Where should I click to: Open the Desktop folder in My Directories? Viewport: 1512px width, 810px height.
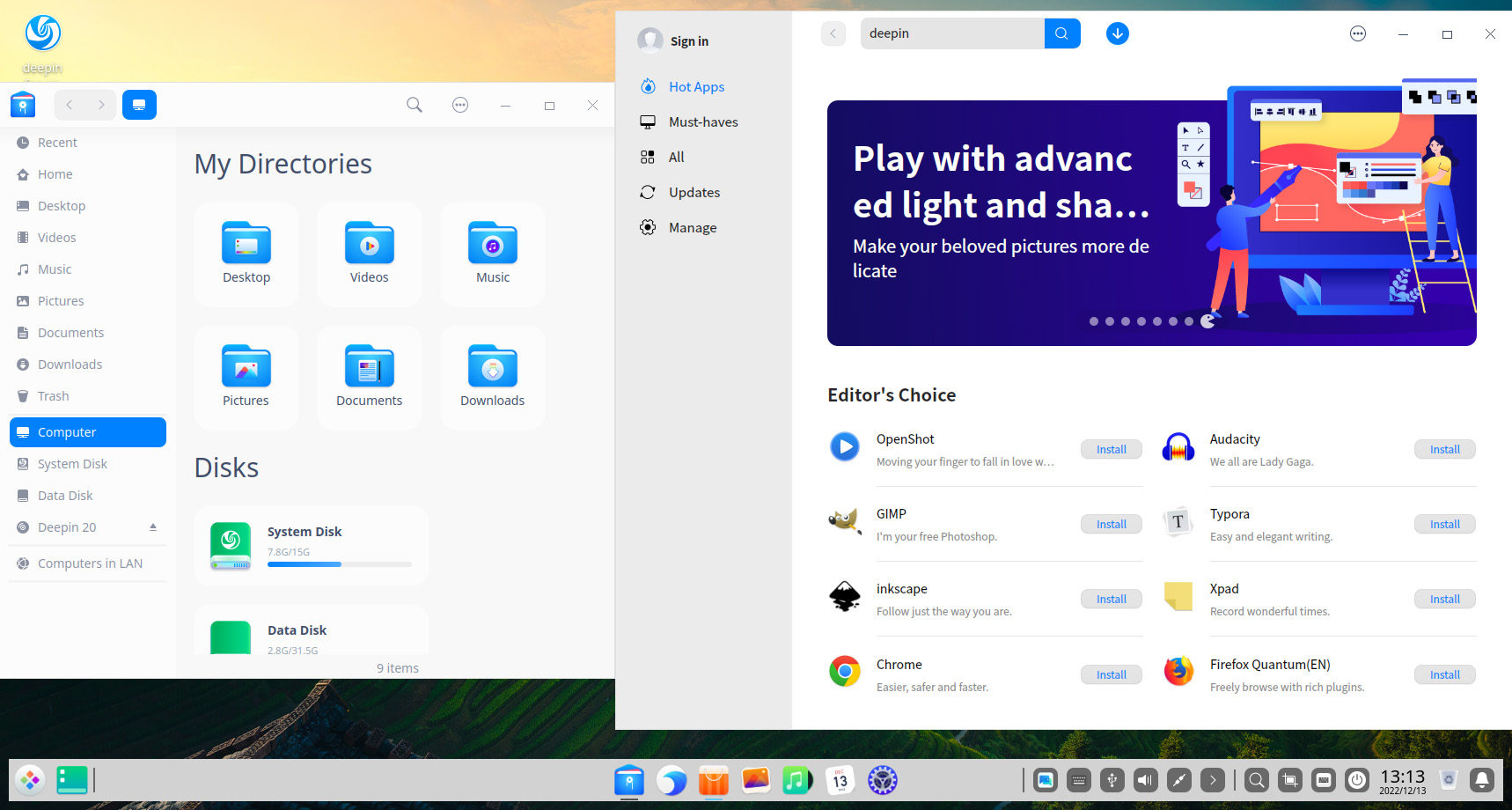click(246, 254)
